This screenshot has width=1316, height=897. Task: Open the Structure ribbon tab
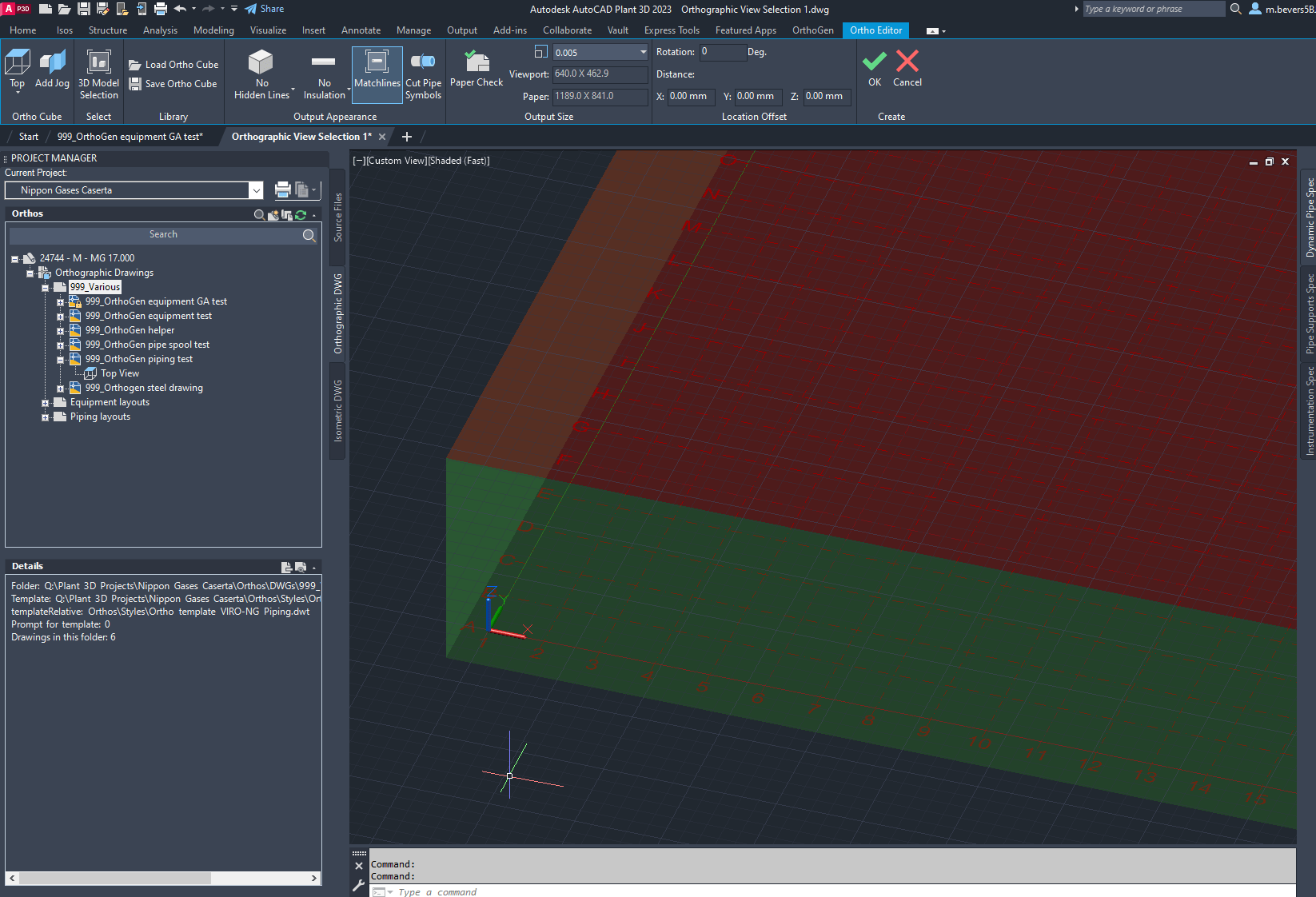[108, 30]
